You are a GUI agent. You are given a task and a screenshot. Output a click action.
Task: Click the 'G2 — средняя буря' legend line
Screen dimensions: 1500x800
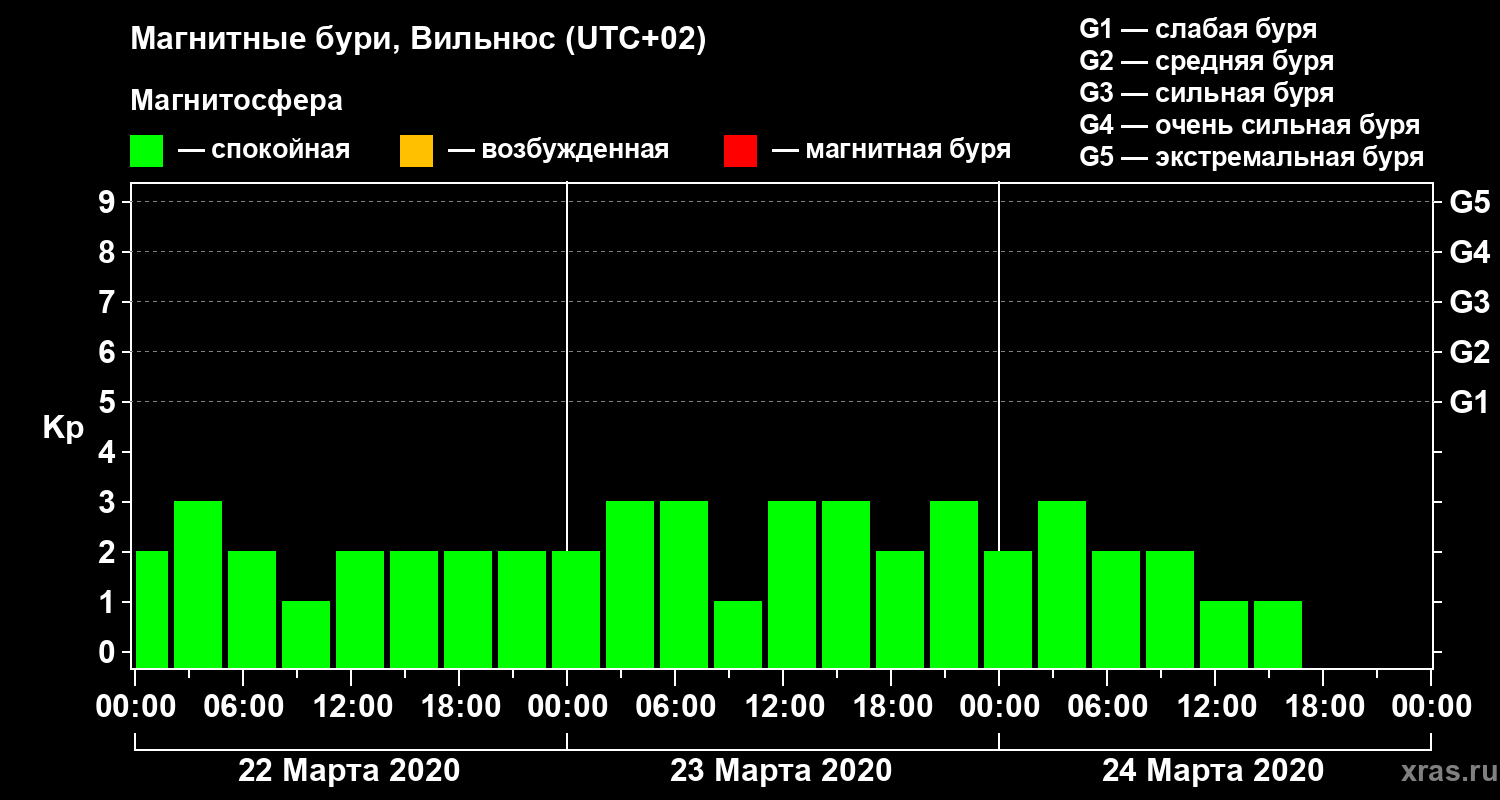(x=1206, y=61)
